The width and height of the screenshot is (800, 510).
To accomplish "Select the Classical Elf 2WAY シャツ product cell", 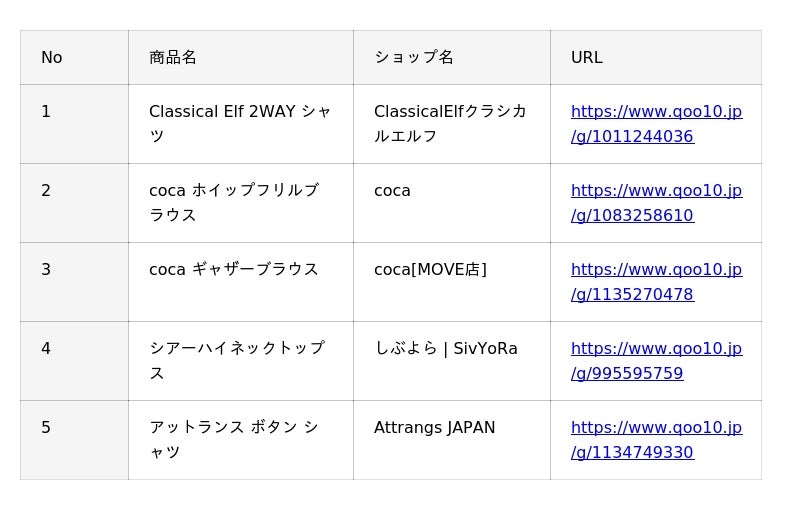I will pyautogui.click(x=240, y=124).
